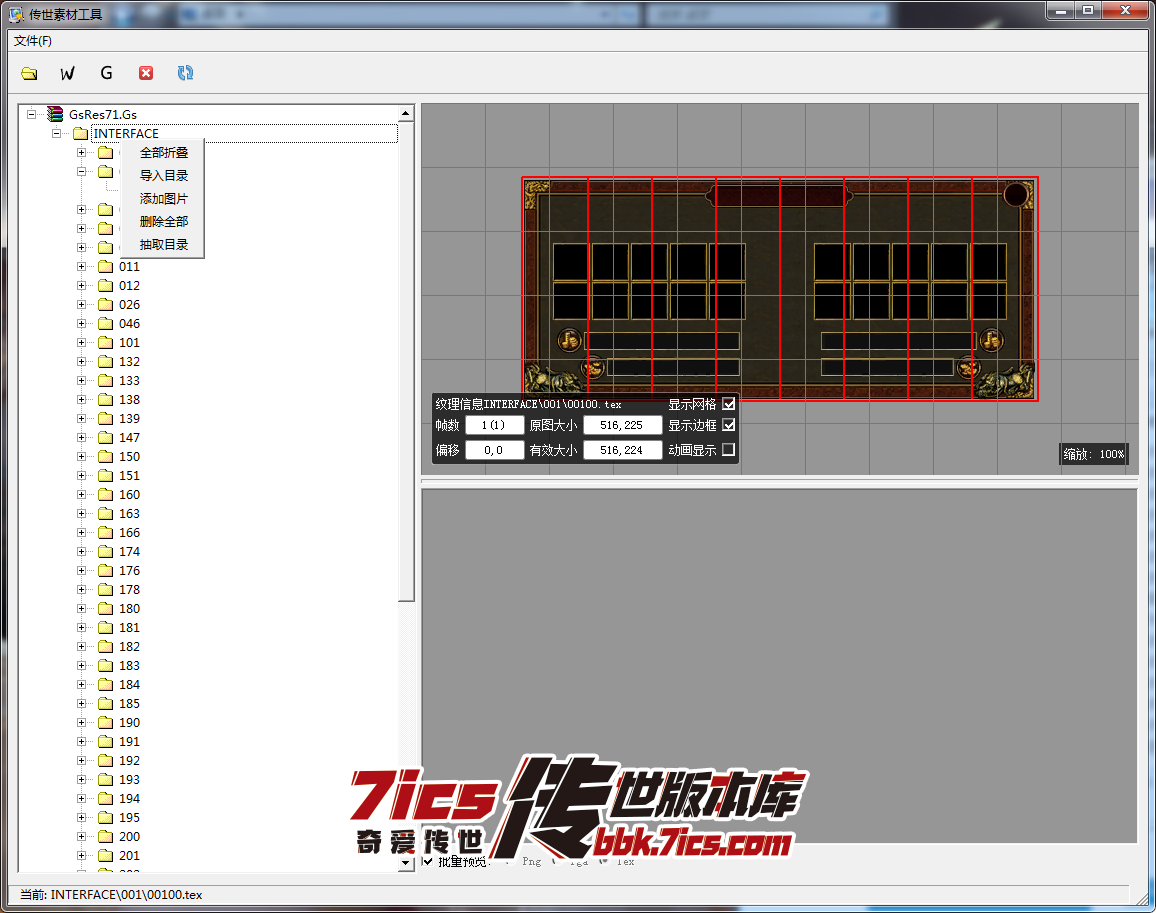Click the open folder toolbar icon
Image resolution: width=1156 pixels, height=913 pixels.
pyautogui.click(x=29, y=73)
